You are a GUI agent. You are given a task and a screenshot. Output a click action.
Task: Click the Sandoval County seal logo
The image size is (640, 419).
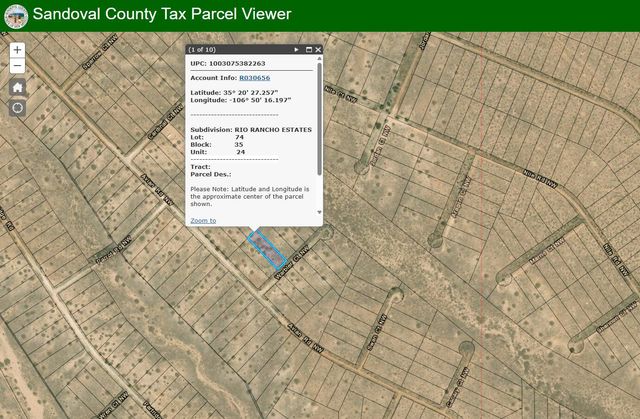click(x=15, y=15)
